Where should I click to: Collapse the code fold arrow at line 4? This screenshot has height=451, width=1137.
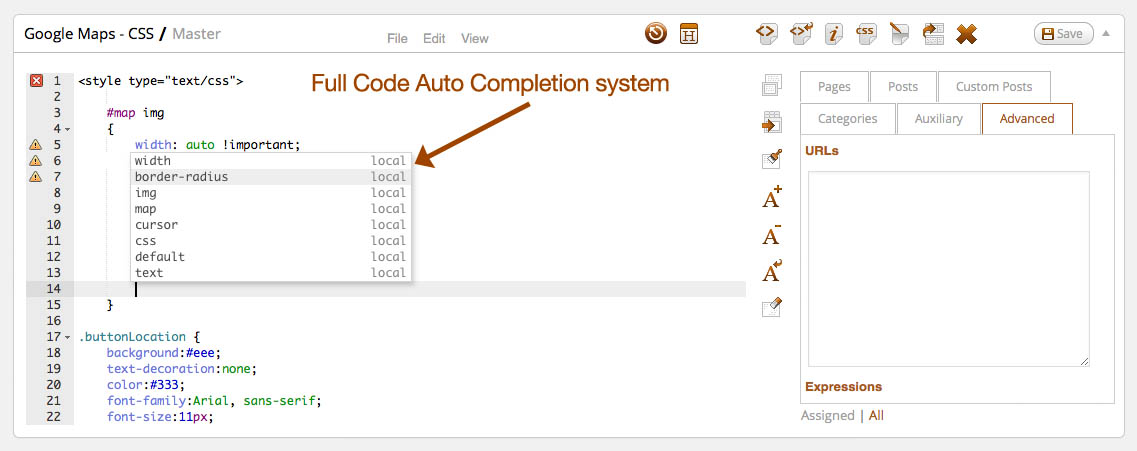point(67,129)
